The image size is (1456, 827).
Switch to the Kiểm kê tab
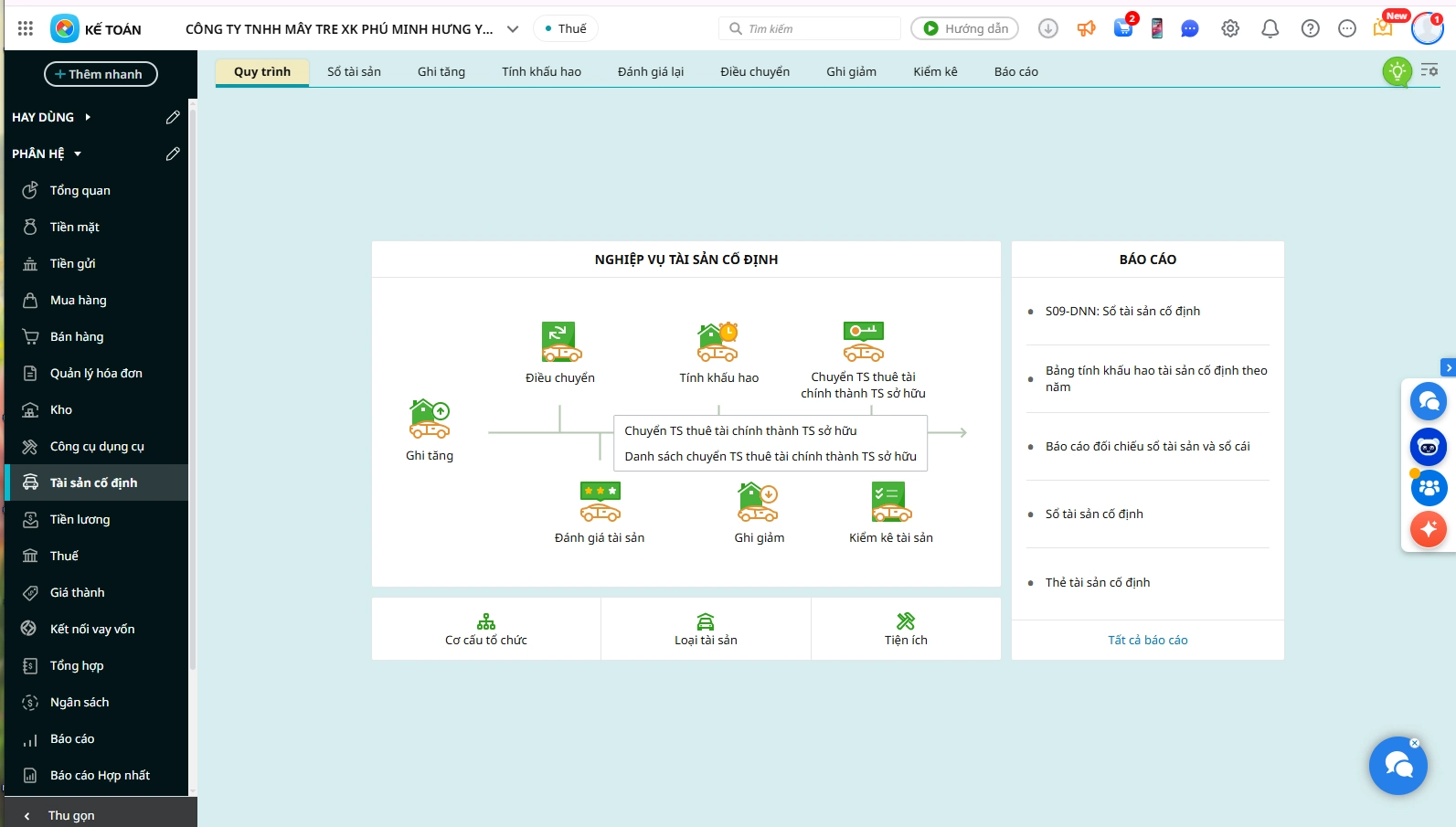(935, 71)
